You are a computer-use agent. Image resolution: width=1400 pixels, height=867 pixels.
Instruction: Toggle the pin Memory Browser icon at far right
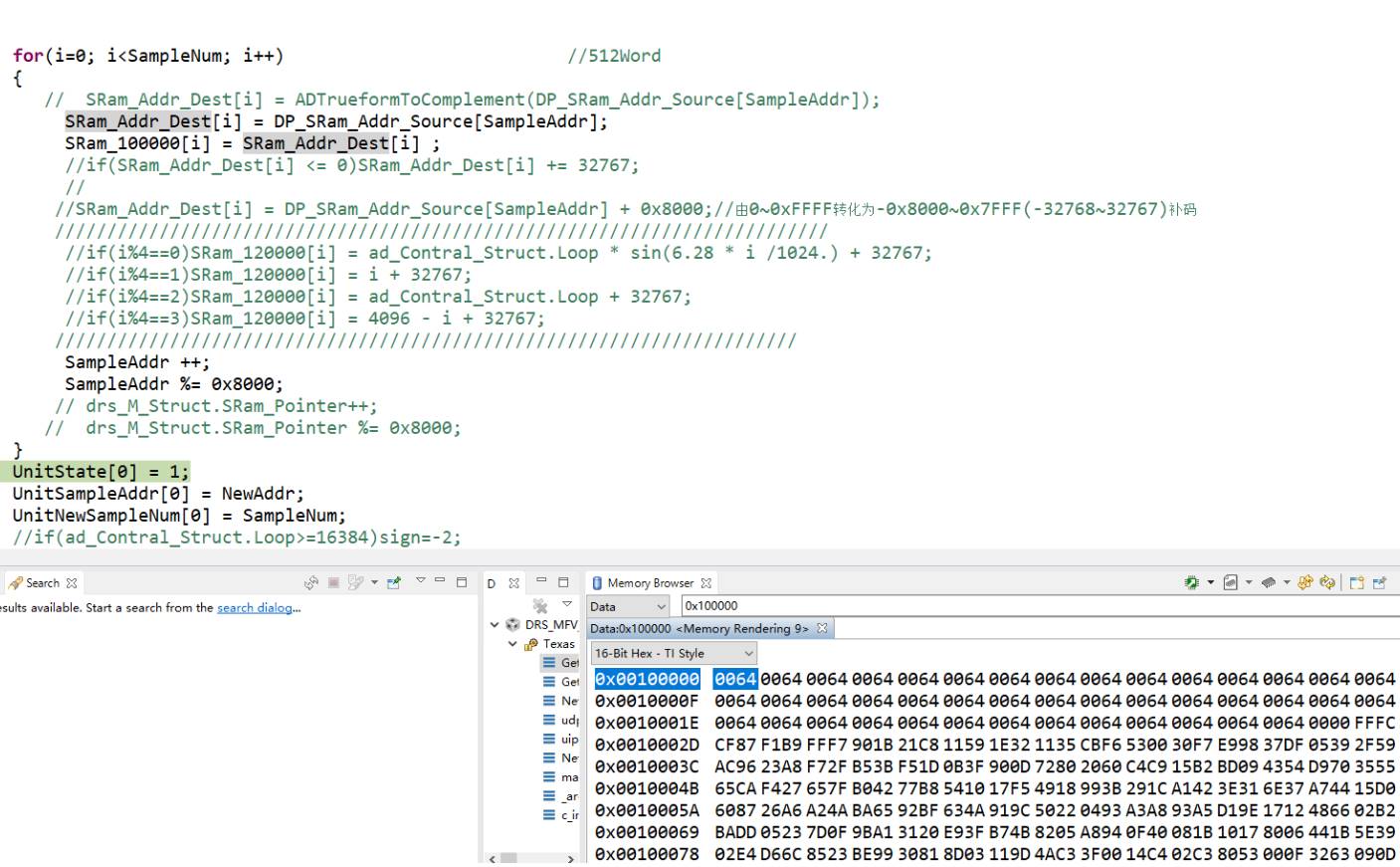[x=1379, y=583]
